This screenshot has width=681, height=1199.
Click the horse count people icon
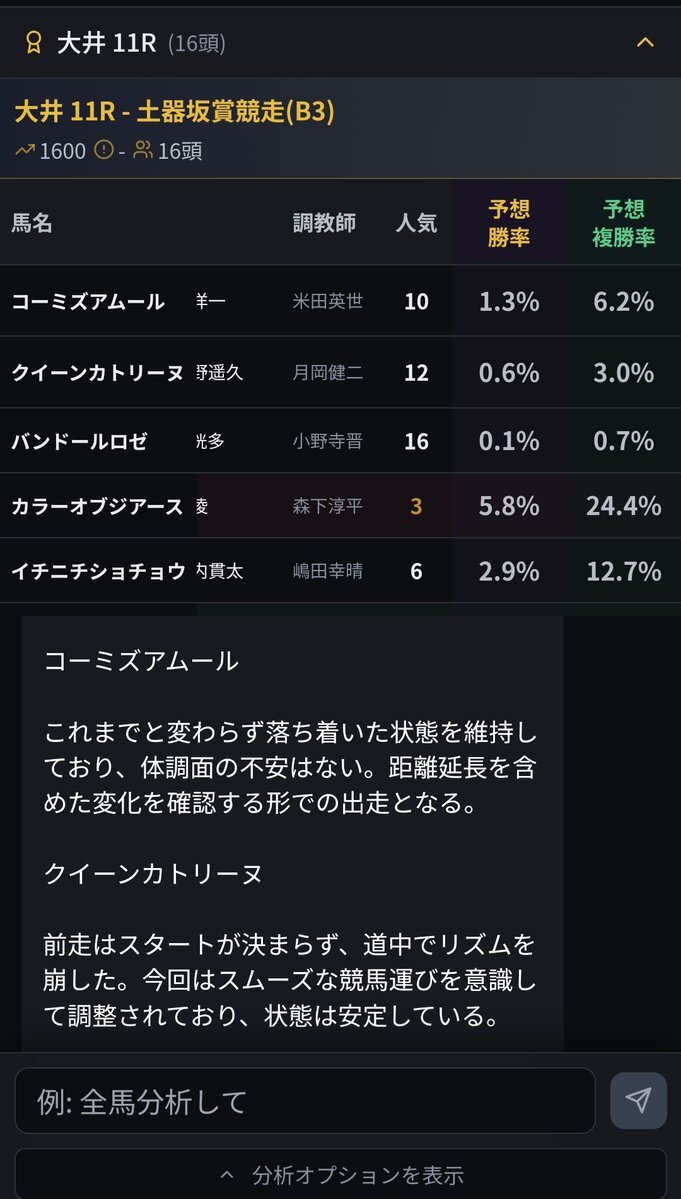tap(143, 151)
